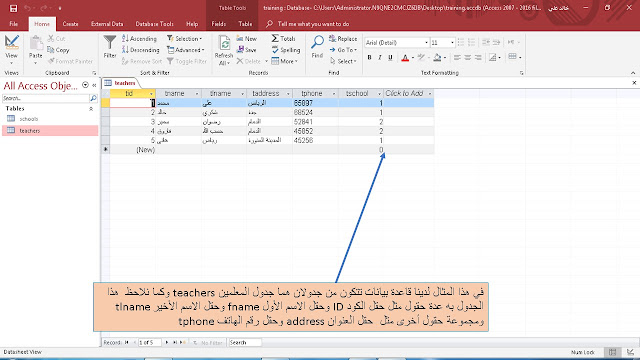The height and width of the screenshot is (360, 640).
Task: Click Save record button
Action: click(x=247, y=50)
